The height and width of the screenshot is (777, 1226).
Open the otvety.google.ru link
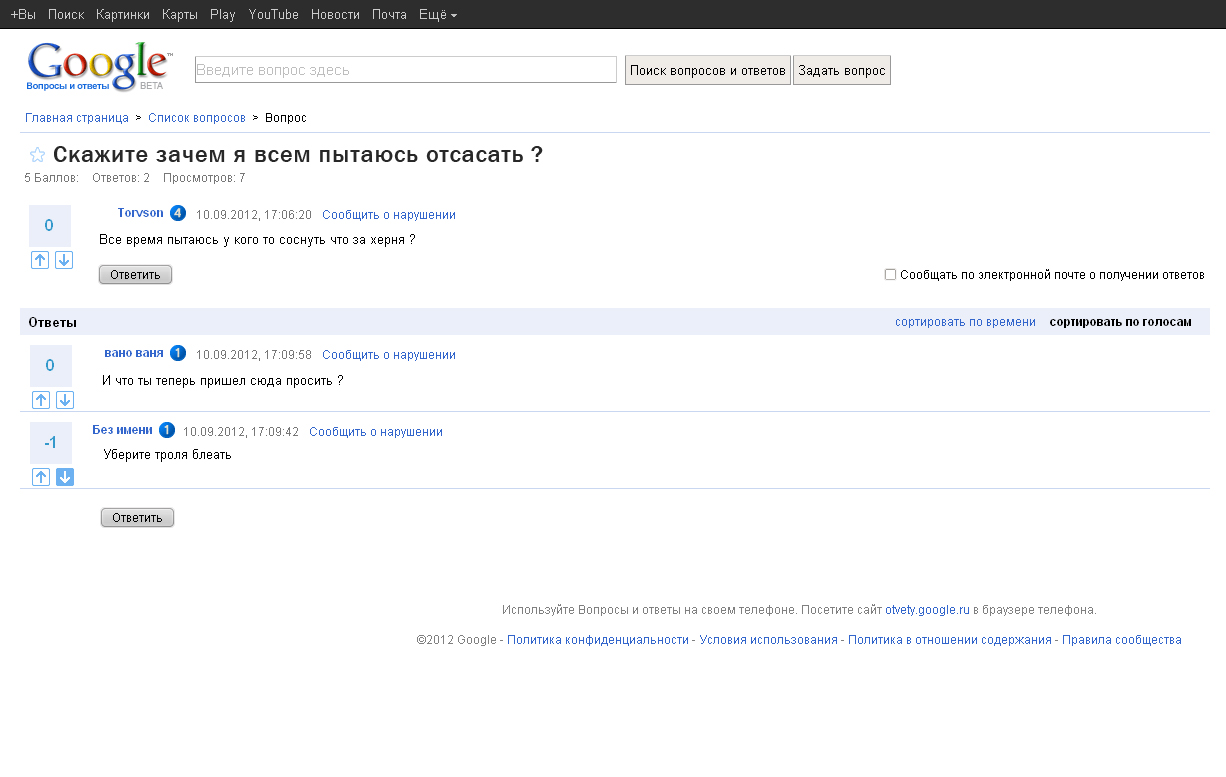pyautogui.click(x=928, y=609)
